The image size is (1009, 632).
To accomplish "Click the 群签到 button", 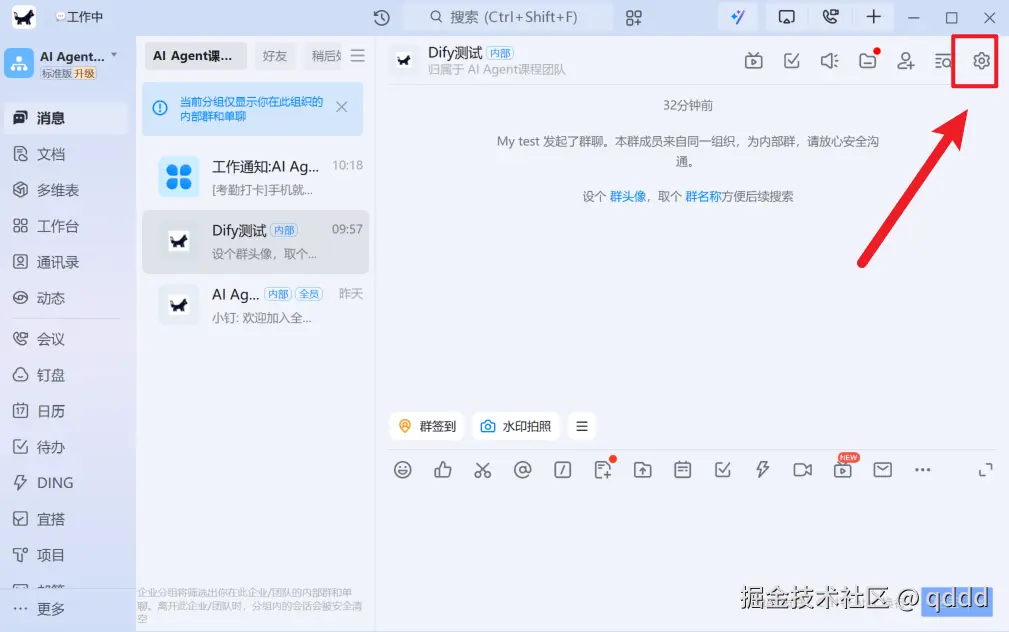I will 427,426.
